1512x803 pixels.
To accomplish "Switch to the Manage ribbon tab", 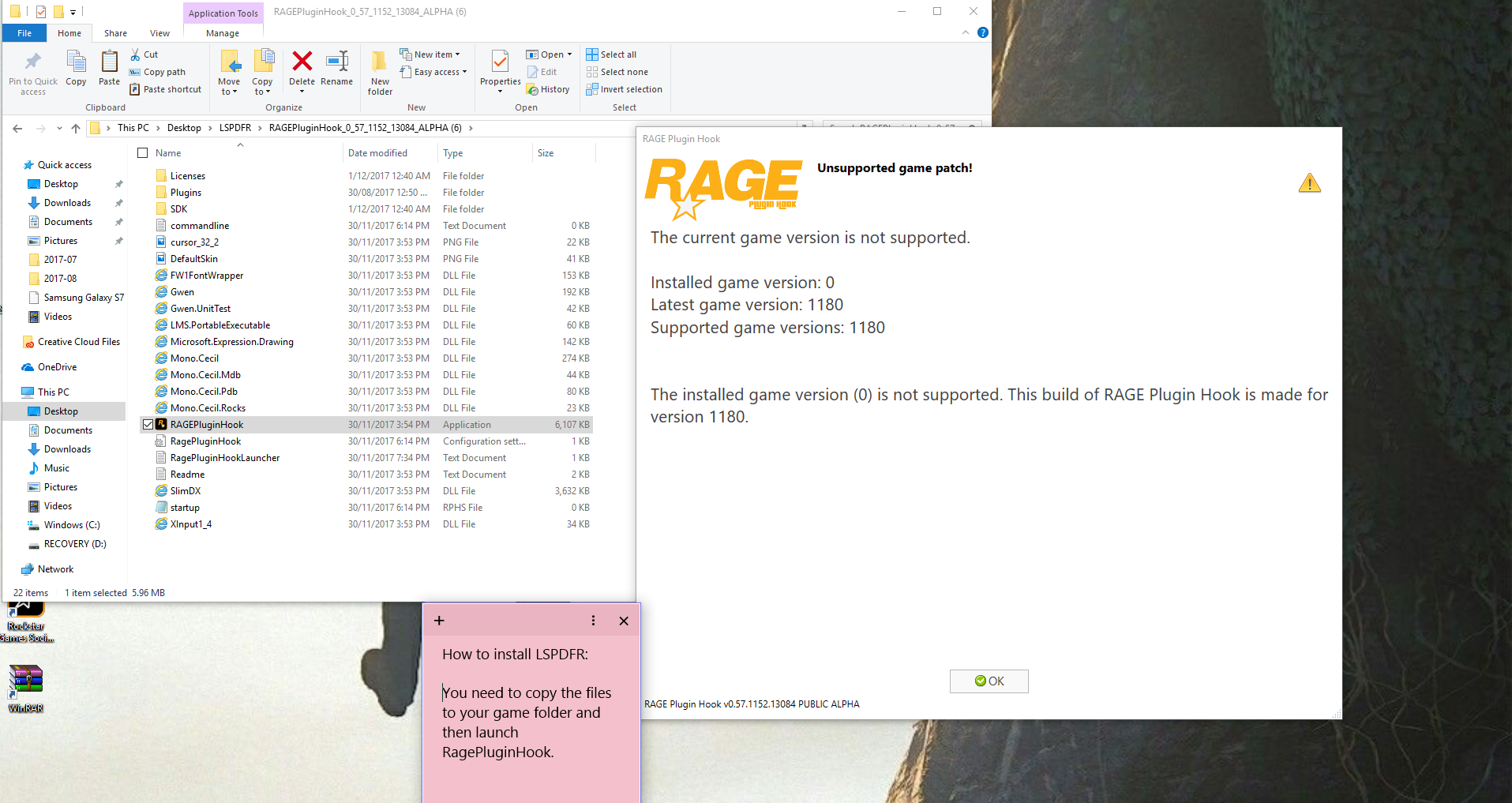I will 223,33.
